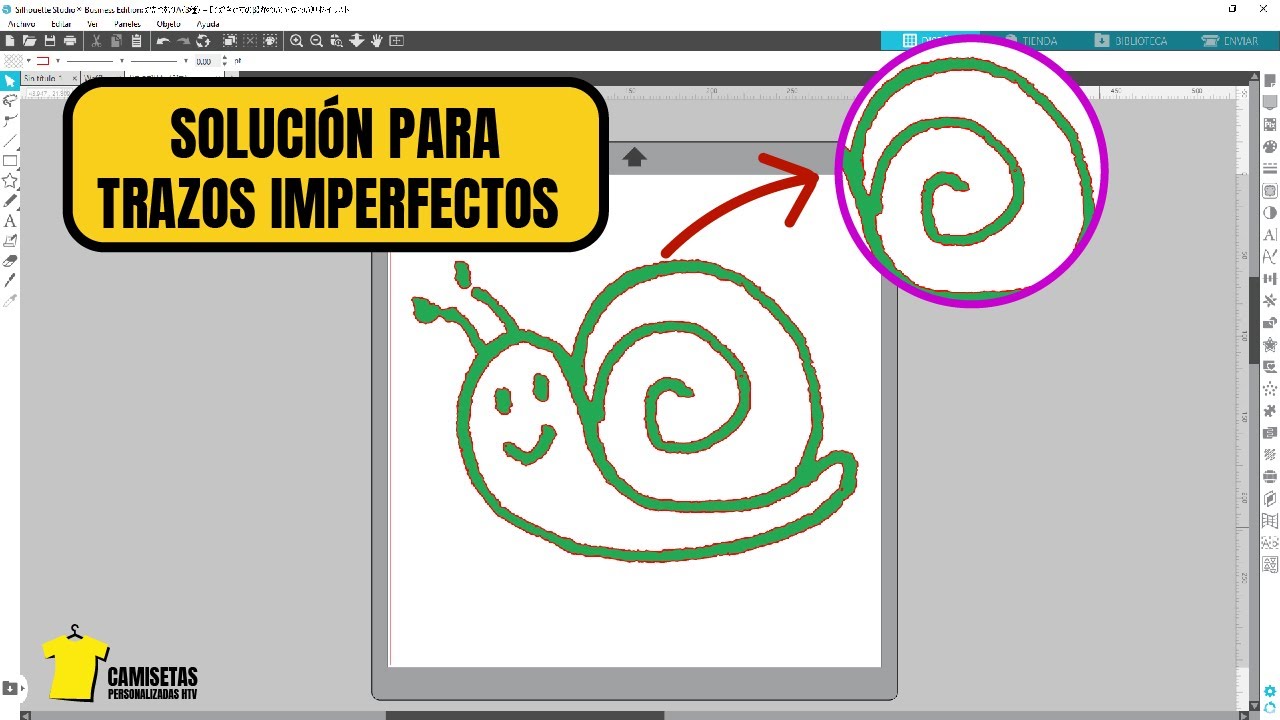Save the document with the floppy icon
The height and width of the screenshot is (720, 1280).
[x=49, y=41]
